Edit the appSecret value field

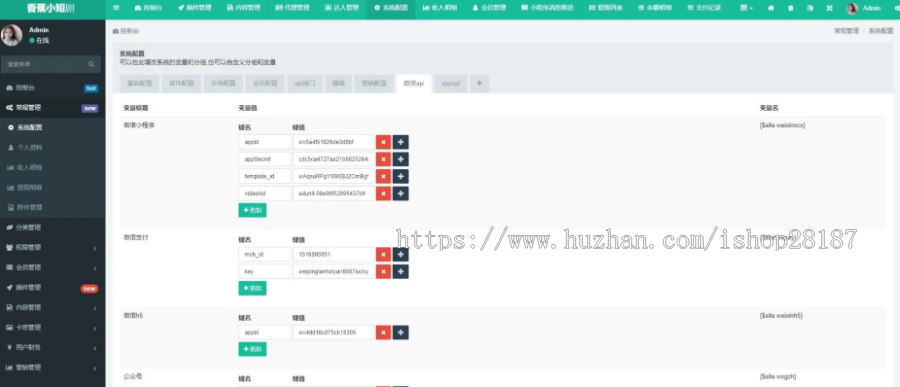(x=333, y=159)
